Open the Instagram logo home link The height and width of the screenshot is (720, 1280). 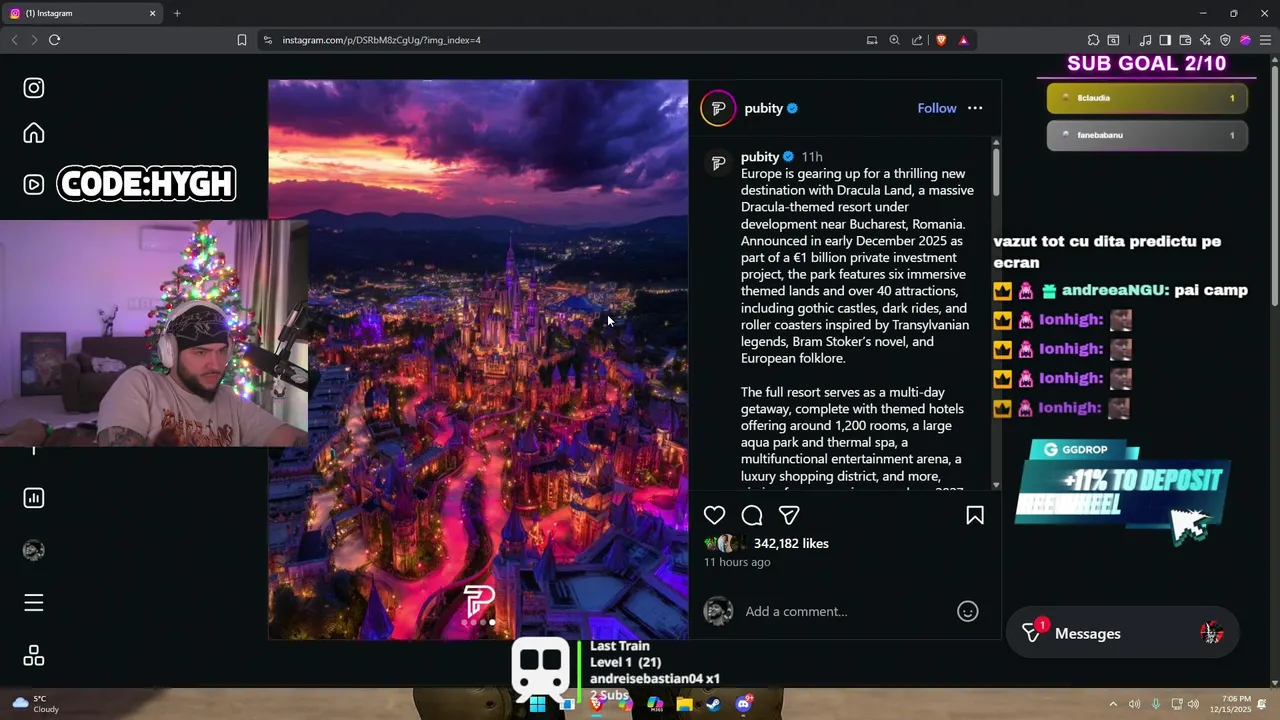(x=34, y=88)
